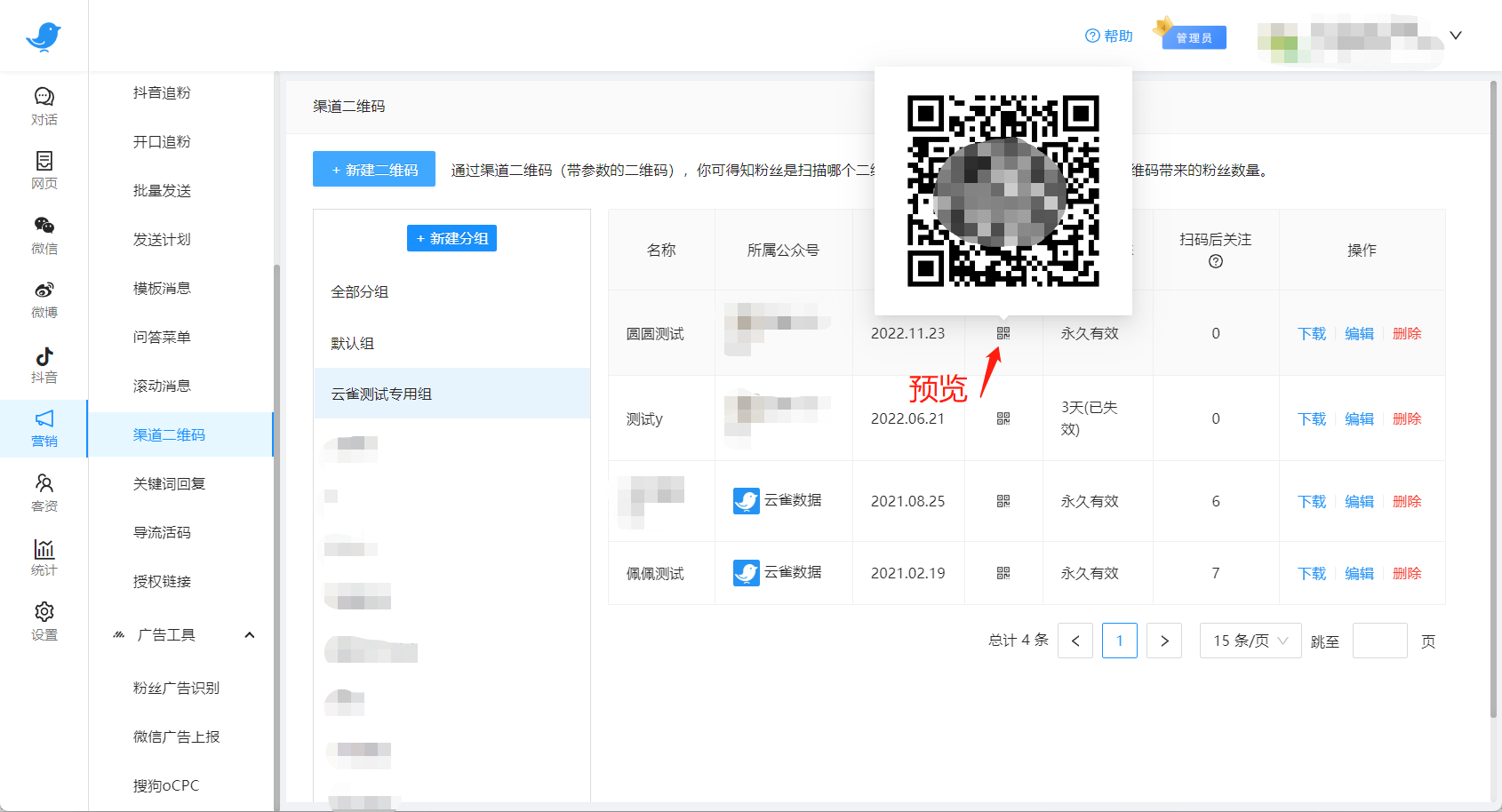Create a new QR code with 新建二维码
Screen dimensions: 1502x812
pyautogui.click(x=373, y=169)
